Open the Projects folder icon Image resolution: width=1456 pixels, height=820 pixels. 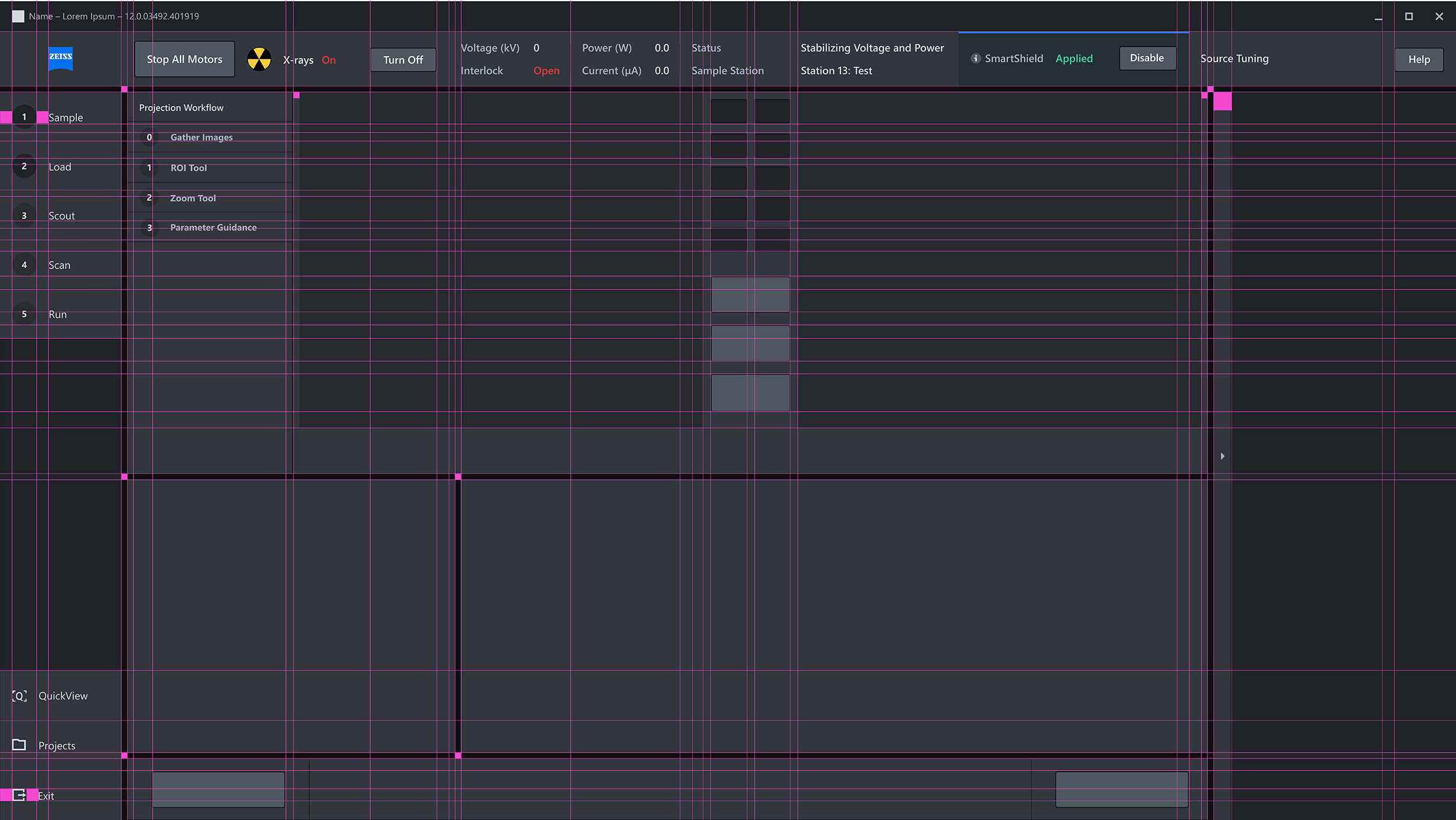[19, 745]
